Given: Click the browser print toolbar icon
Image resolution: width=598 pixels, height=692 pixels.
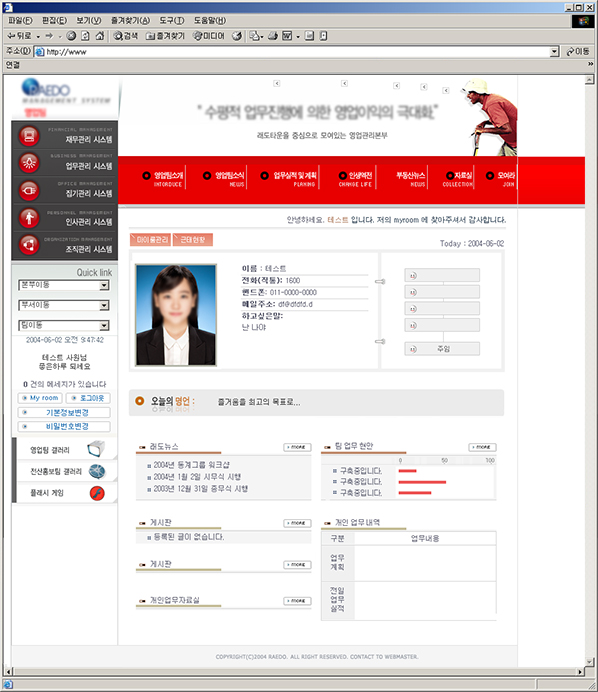Looking at the screenshot, I should (x=273, y=36).
